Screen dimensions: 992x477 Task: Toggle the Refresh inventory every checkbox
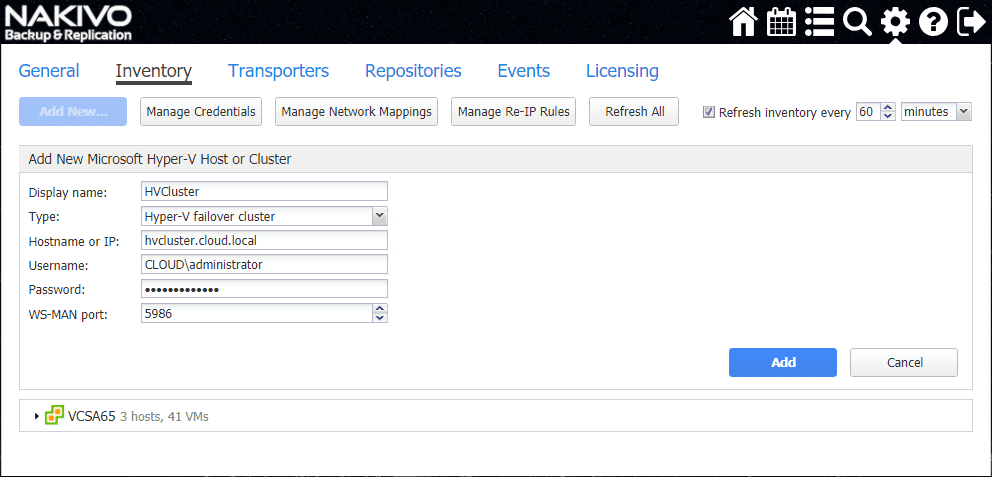tap(709, 112)
